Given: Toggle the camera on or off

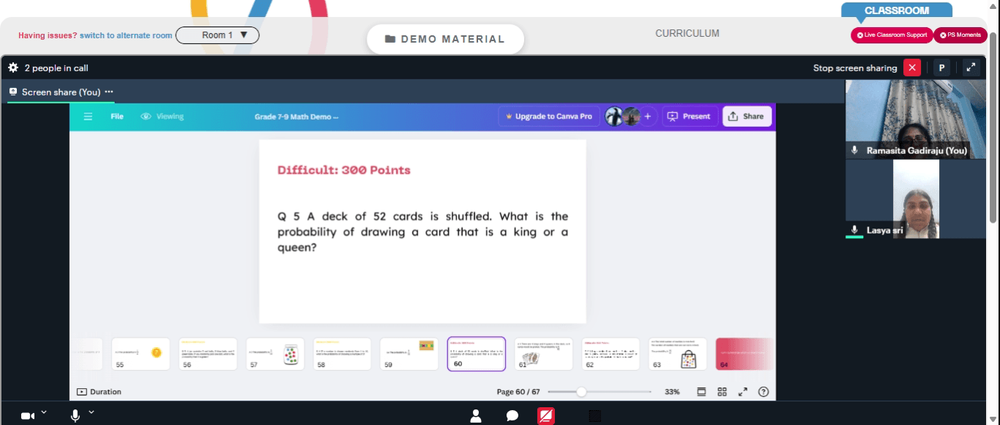Looking at the screenshot, I should (x=27, y=416).
